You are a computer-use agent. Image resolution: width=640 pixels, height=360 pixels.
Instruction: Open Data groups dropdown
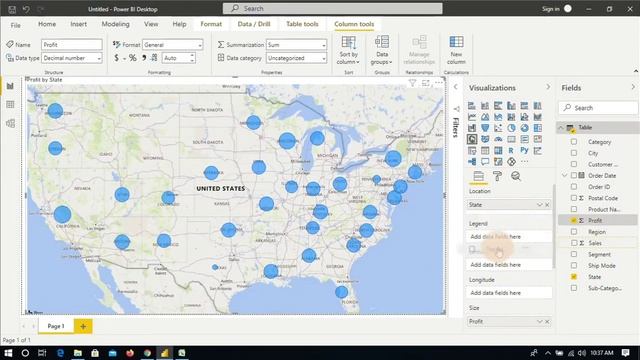[x=382, y=51]
